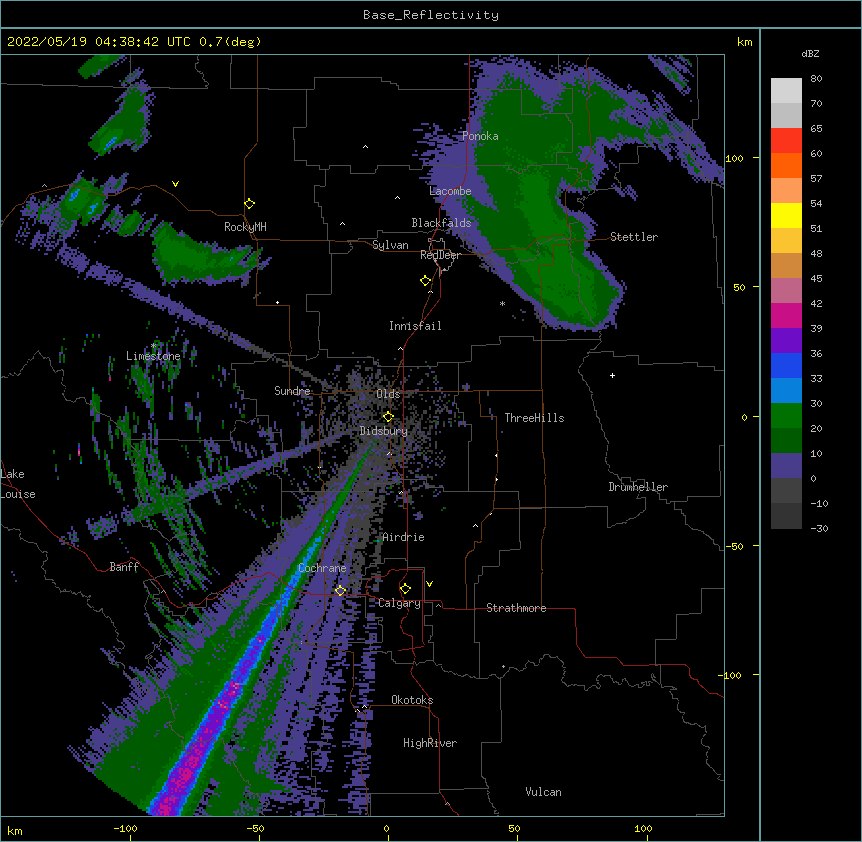Click the yellow V marker northwest of RockyMH

175,184
